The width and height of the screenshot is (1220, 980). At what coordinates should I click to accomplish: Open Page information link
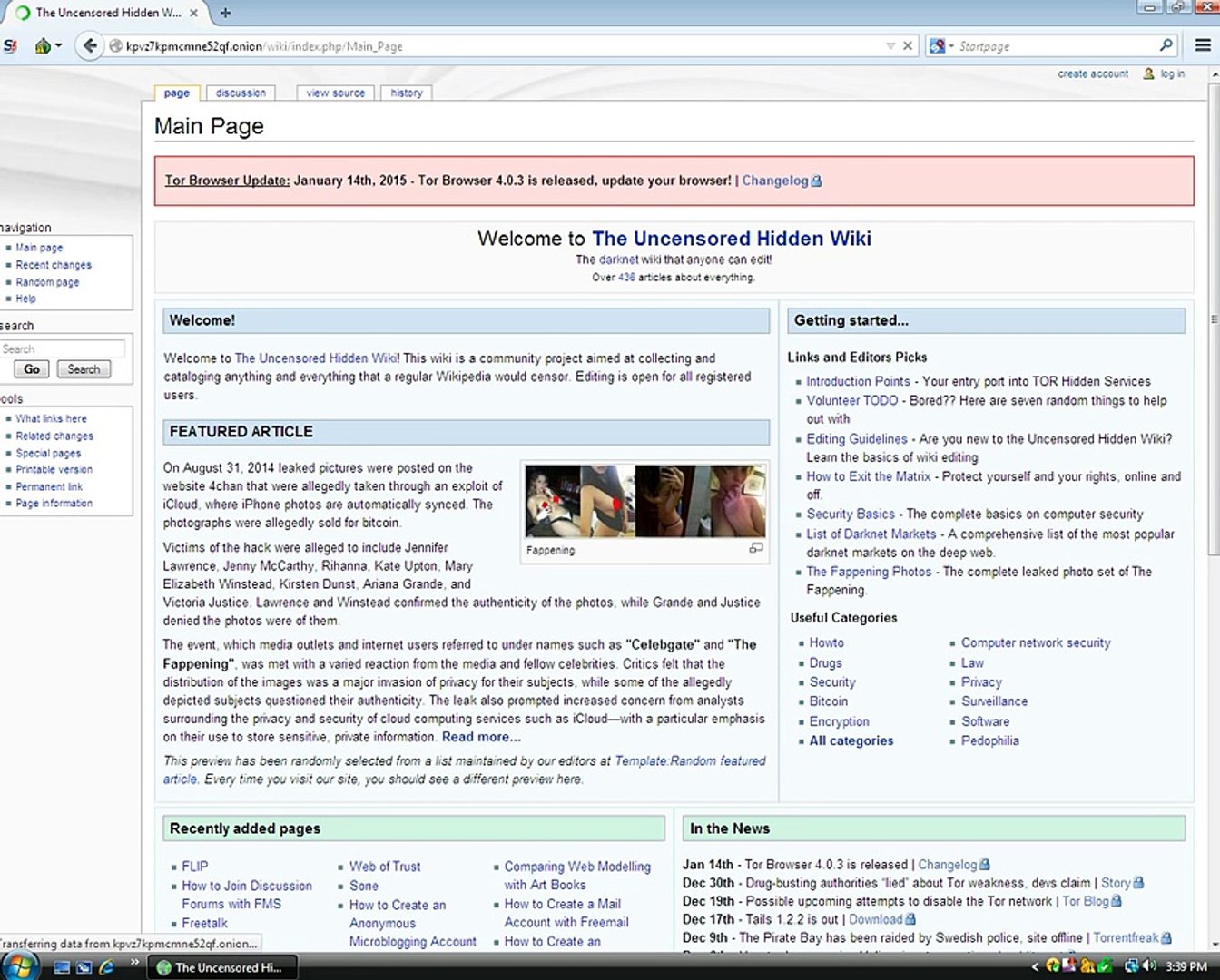(54, 503)
